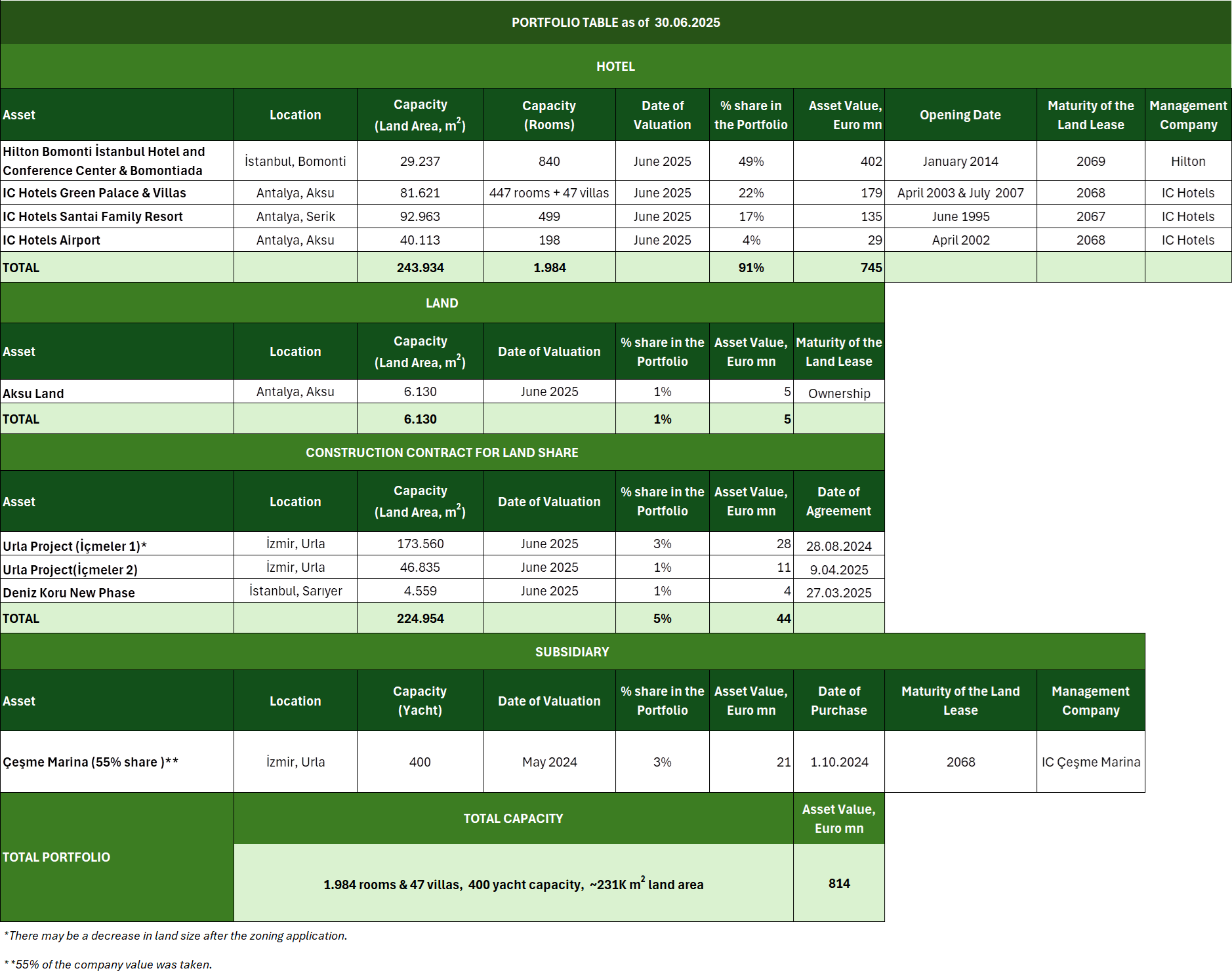Select the IC Hotels Airport asset cell
1232x979 pixels.
117,240
